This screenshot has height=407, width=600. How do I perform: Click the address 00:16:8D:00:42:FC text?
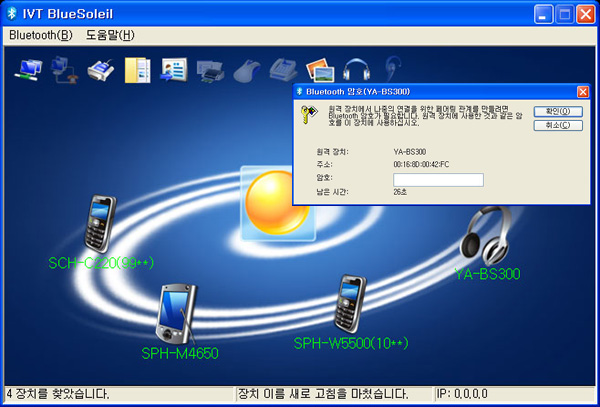(x=421, y=164)
